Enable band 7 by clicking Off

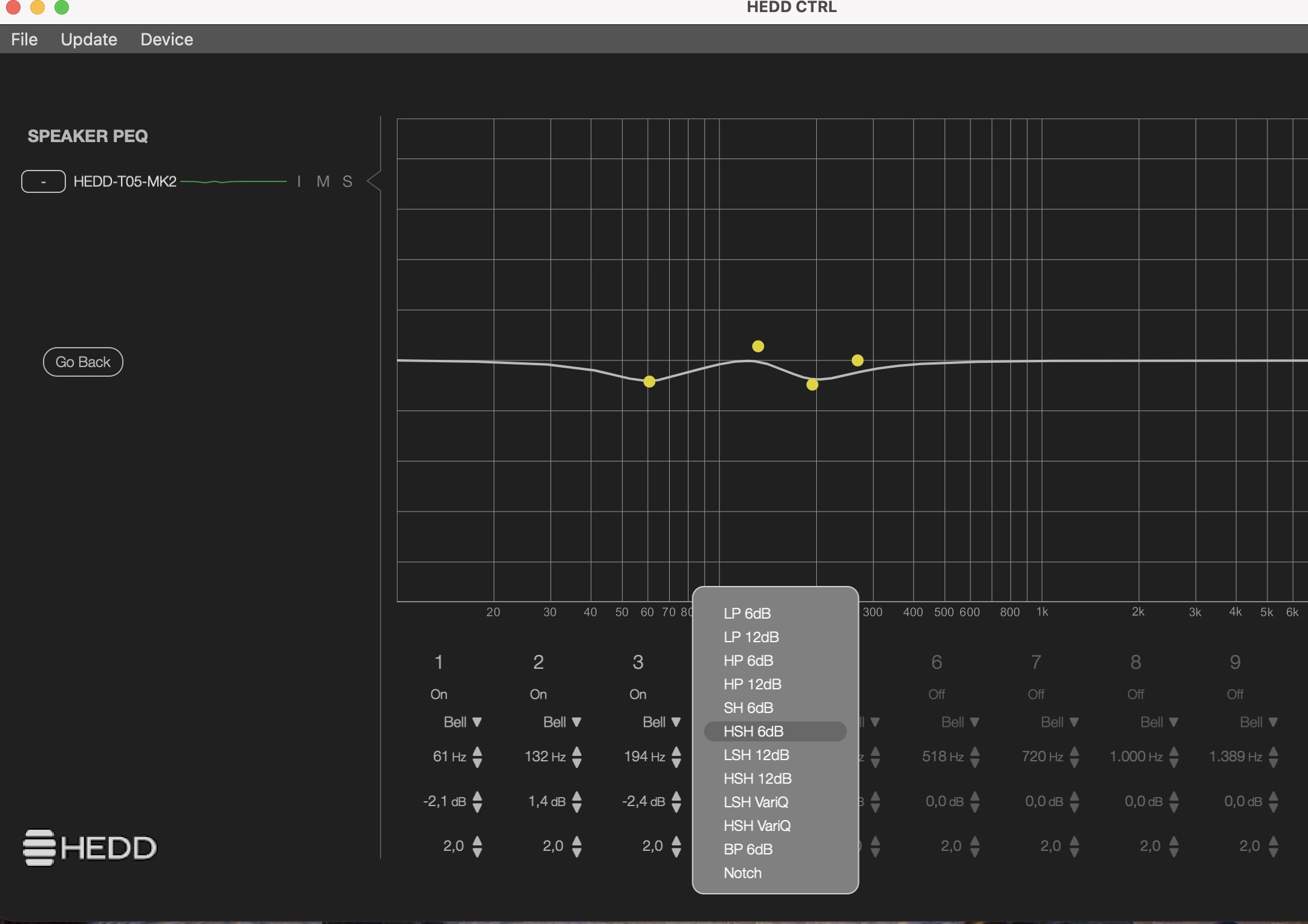pyautogui.click(x=1036, y=694)
